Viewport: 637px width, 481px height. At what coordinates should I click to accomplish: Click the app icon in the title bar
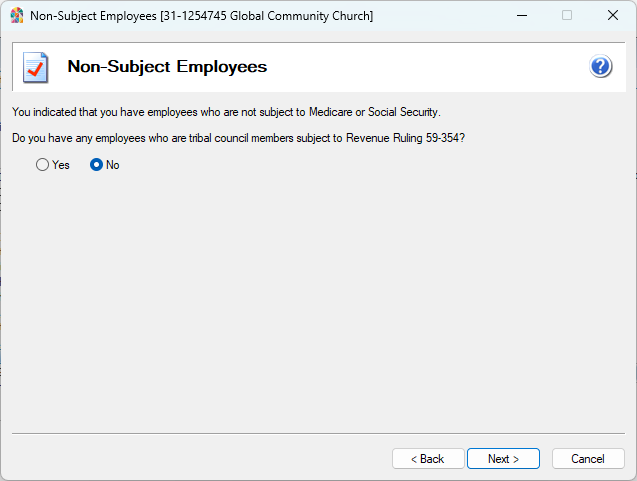(16, 15)
